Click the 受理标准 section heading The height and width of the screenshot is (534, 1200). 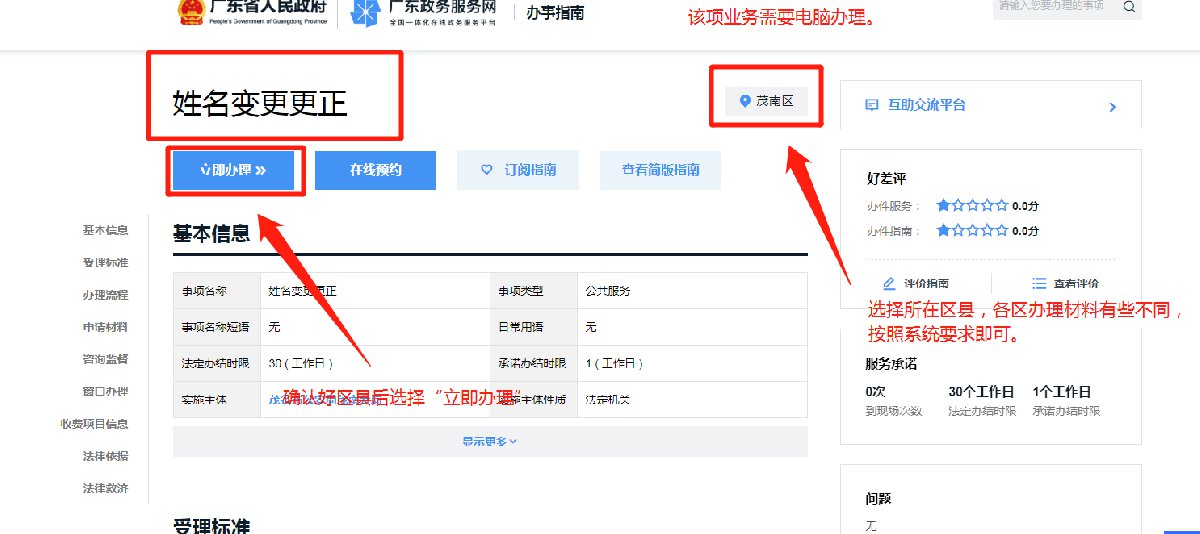coord(211,525)
